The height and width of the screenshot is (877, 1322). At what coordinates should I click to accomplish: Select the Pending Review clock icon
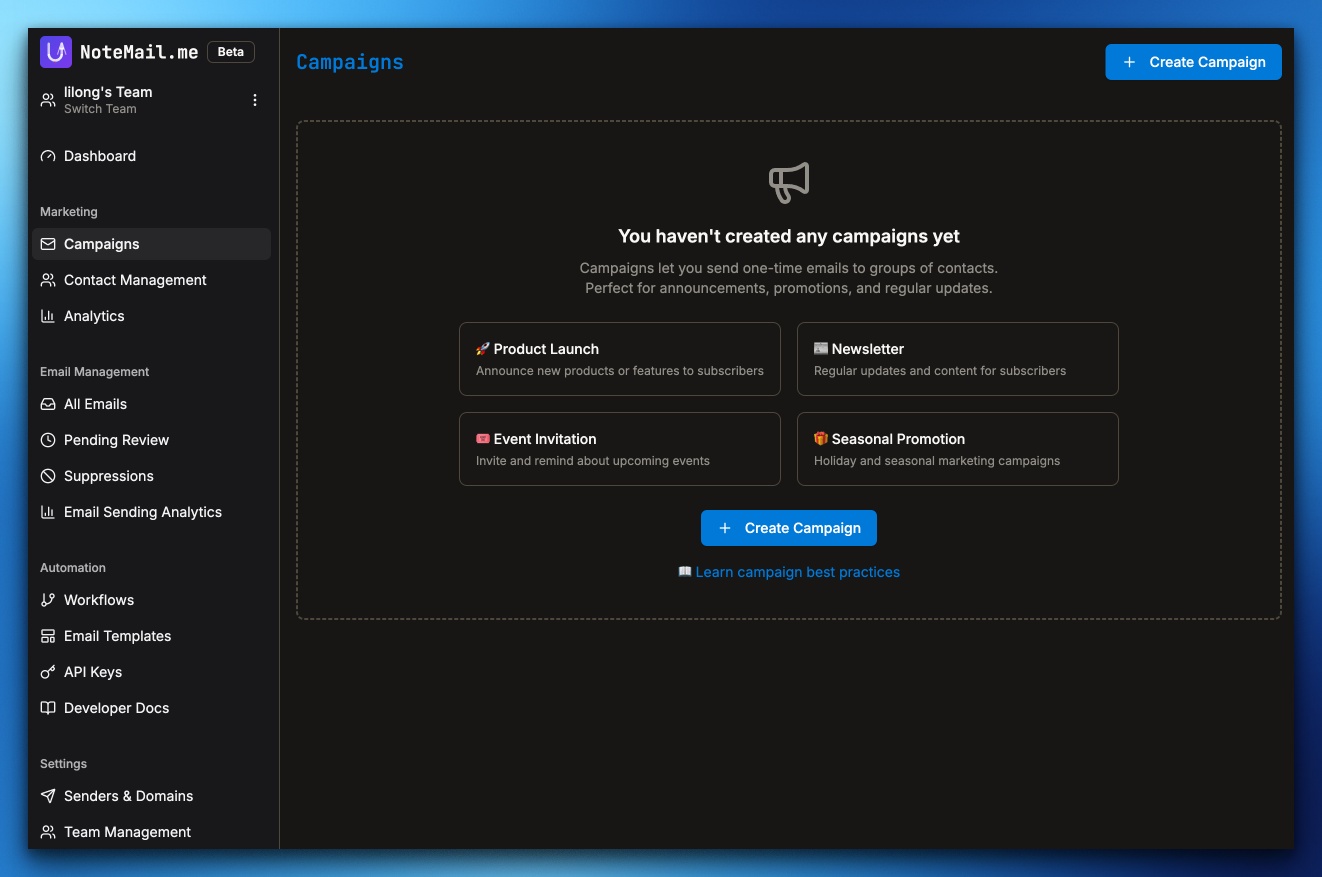(x=48, y=440)
